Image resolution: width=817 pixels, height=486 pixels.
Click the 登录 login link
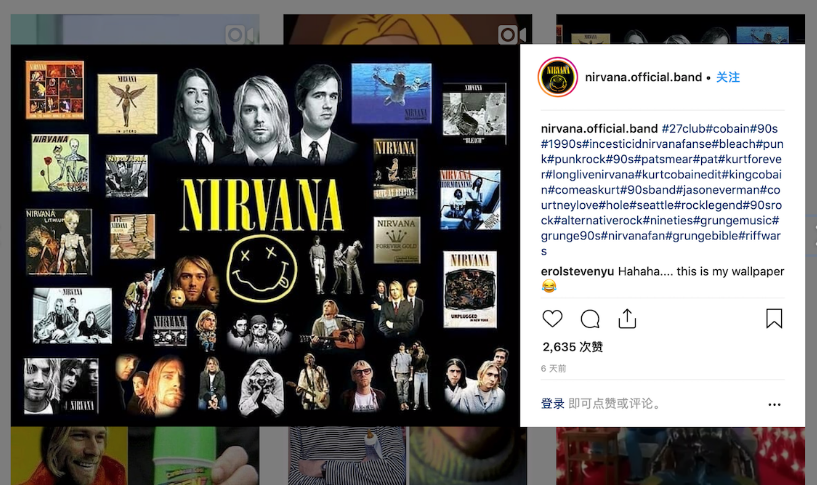point(553,403)
